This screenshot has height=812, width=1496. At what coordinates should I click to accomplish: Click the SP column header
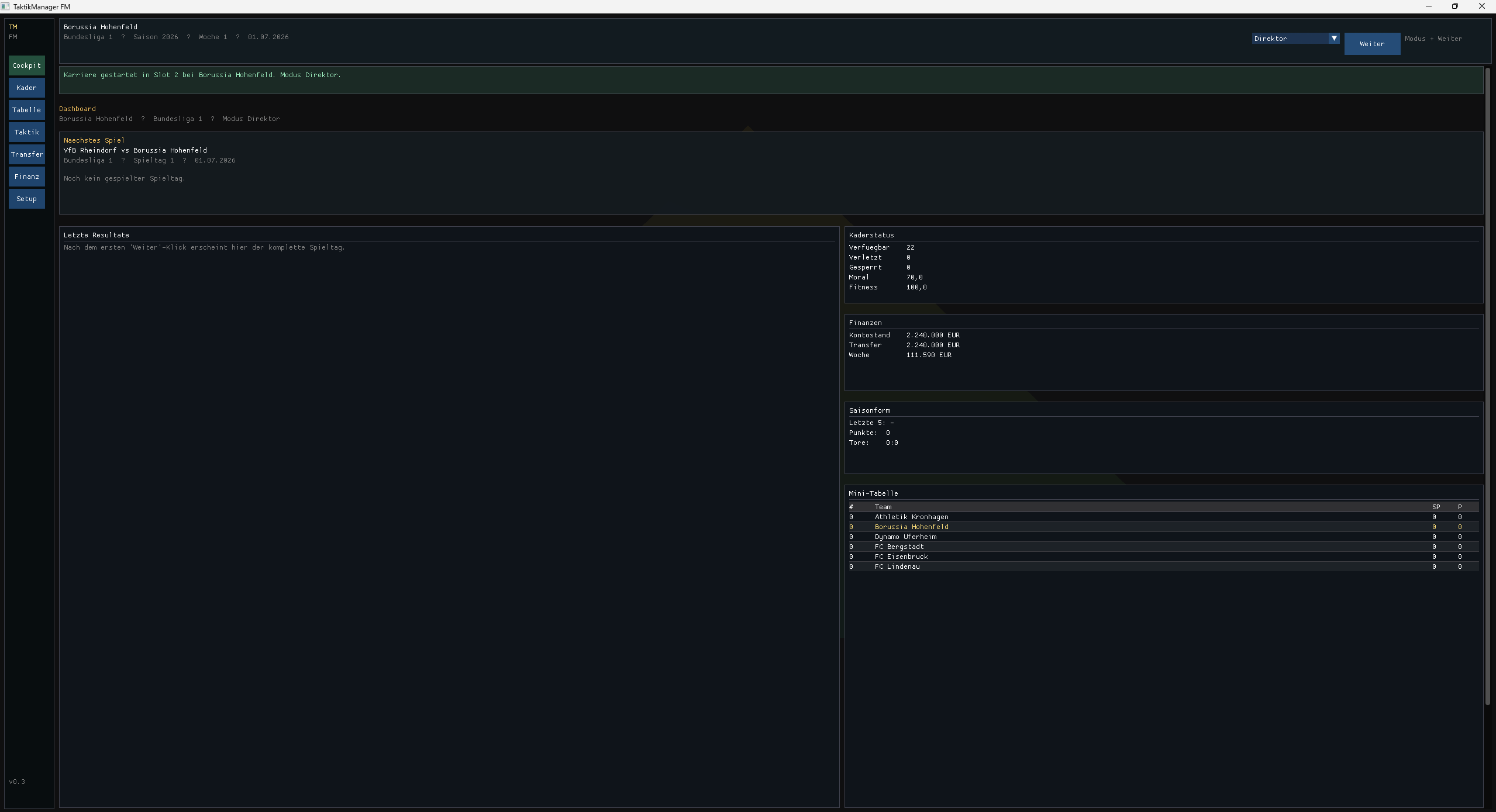click(1435, 507)
